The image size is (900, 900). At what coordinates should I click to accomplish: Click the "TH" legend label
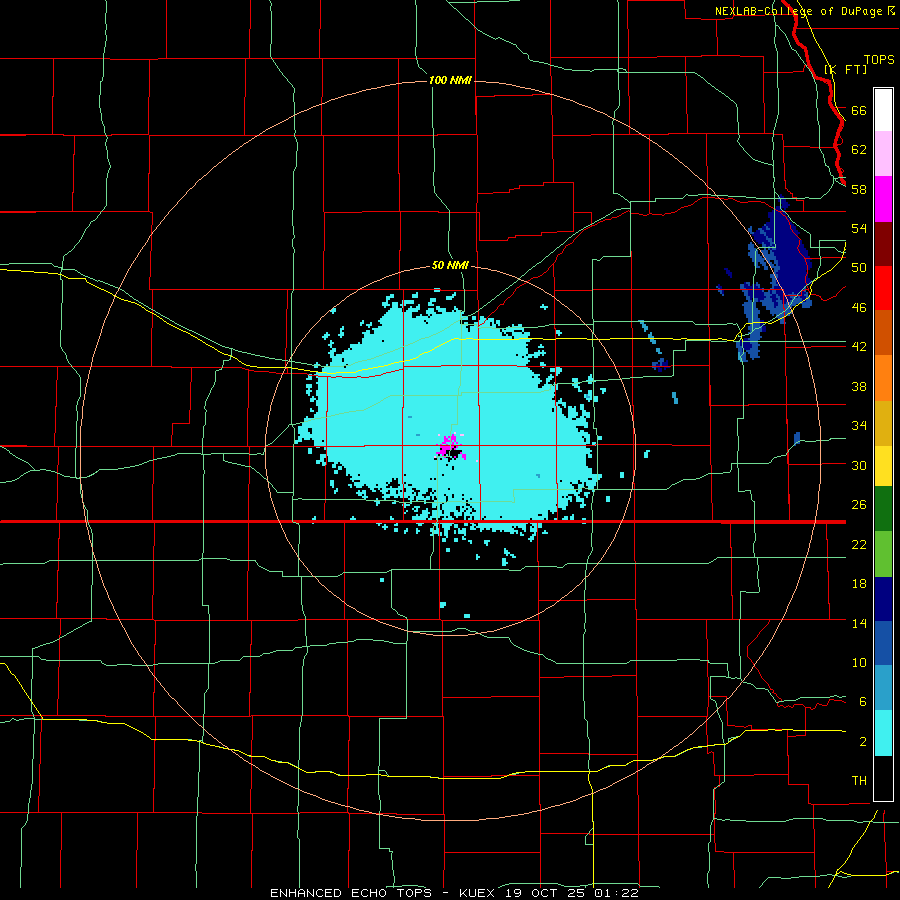(x=859, y=781)
